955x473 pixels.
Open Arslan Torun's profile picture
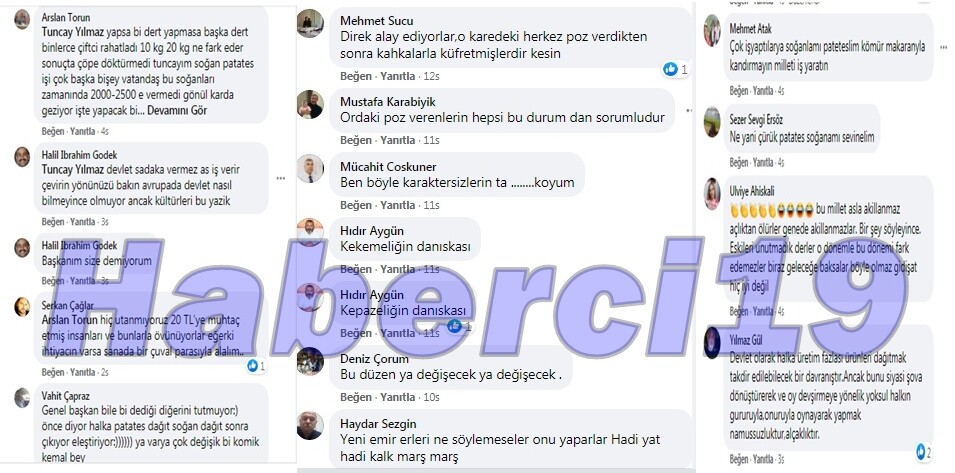pyautogui.click(x=22, y=19)
